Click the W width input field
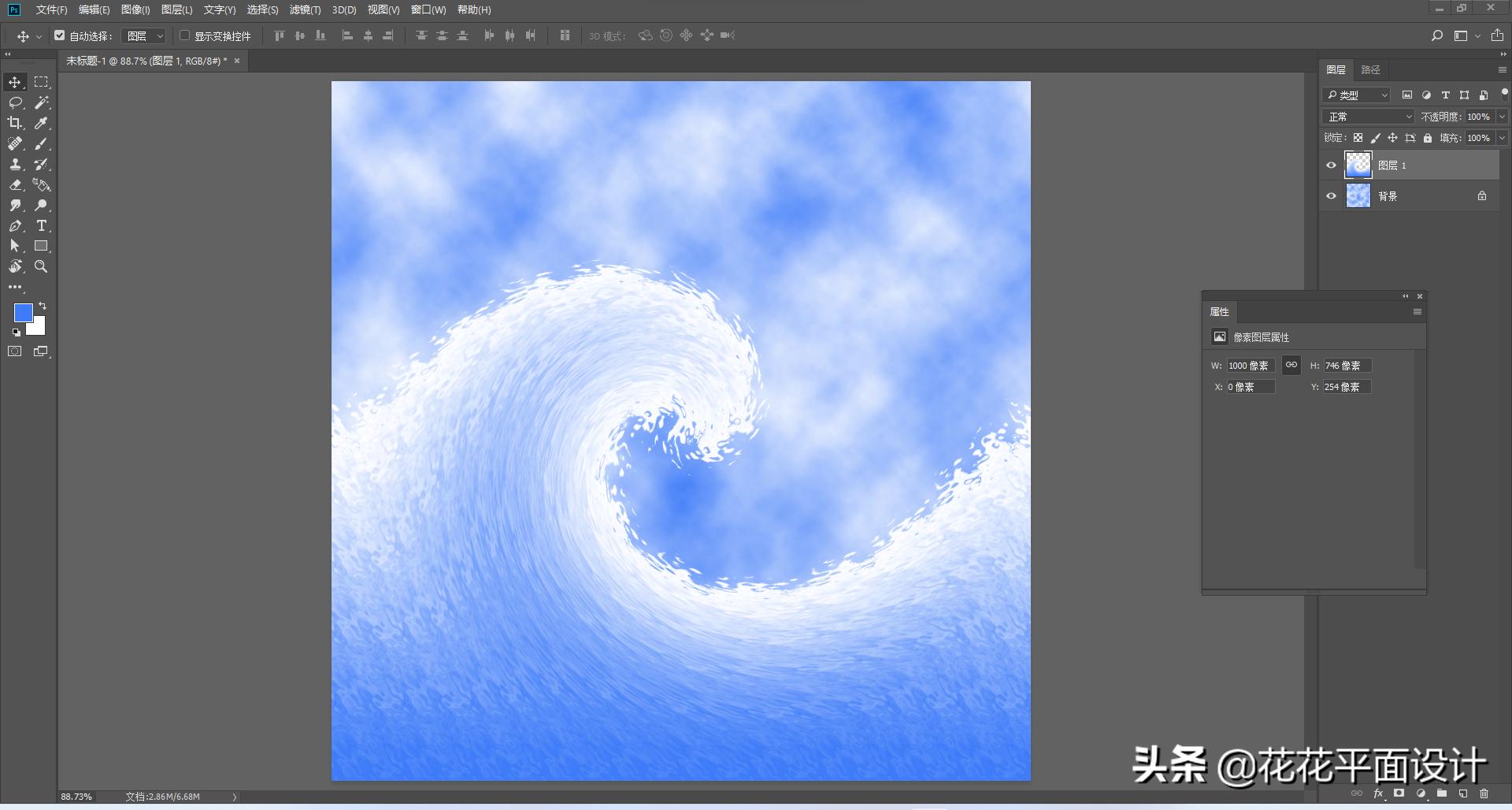Image resolution: width=1512 pixels, height=810 pixels. [x=1250, y=366]
